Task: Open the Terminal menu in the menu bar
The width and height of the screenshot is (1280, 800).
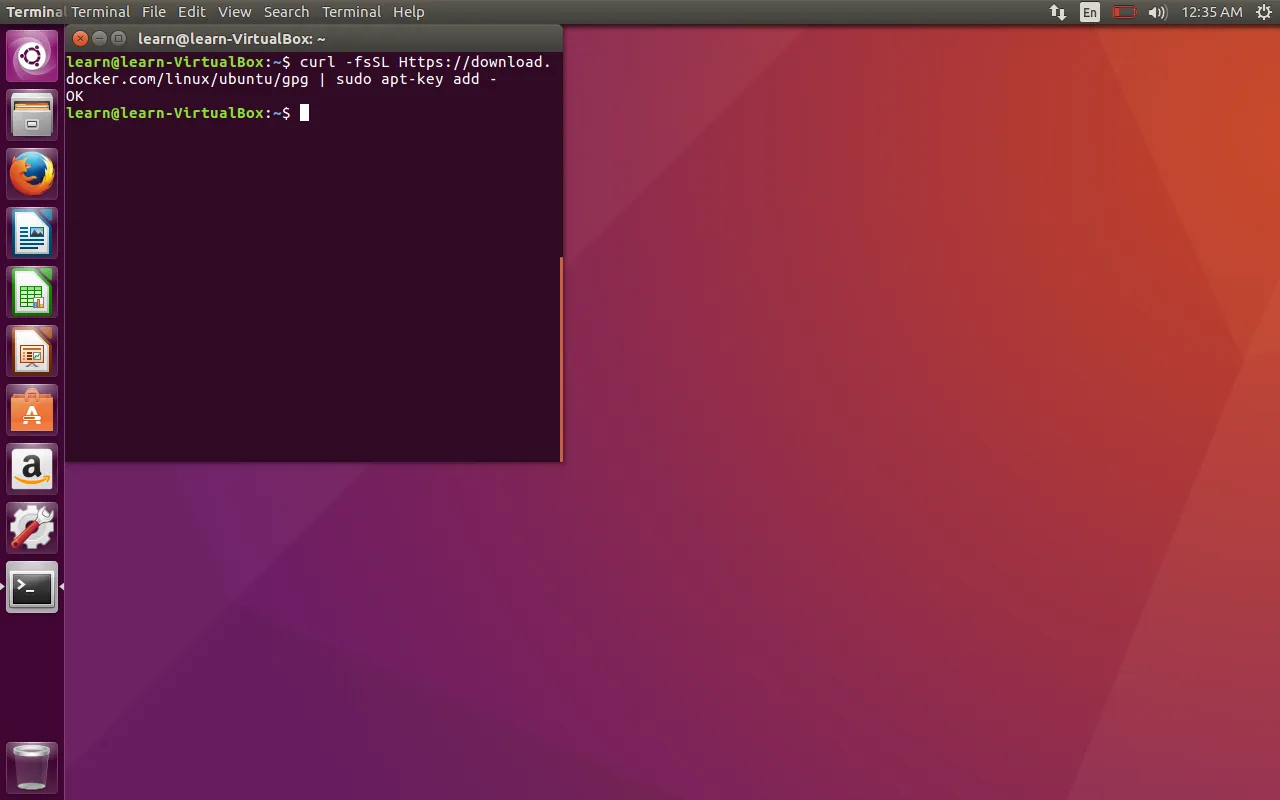Action: click(x=100, y=12)
